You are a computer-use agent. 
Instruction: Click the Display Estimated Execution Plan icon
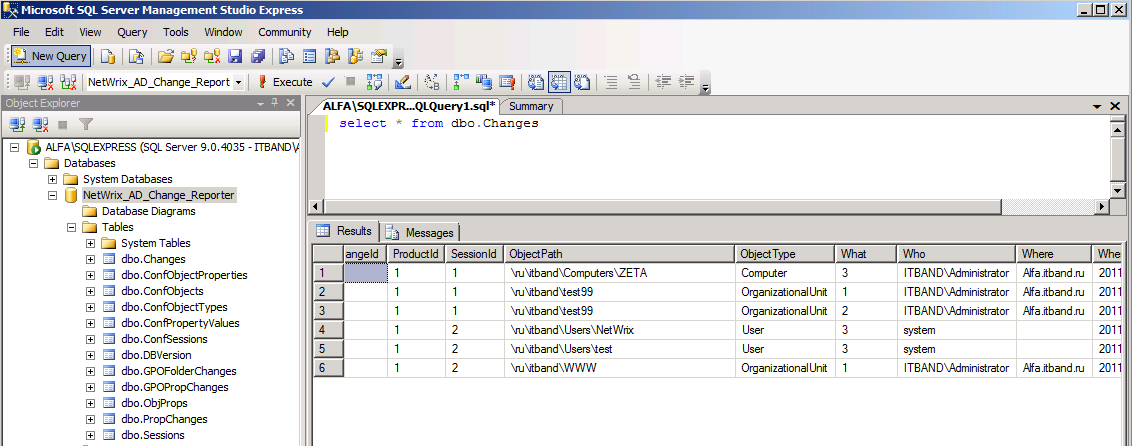click(374, 82)
